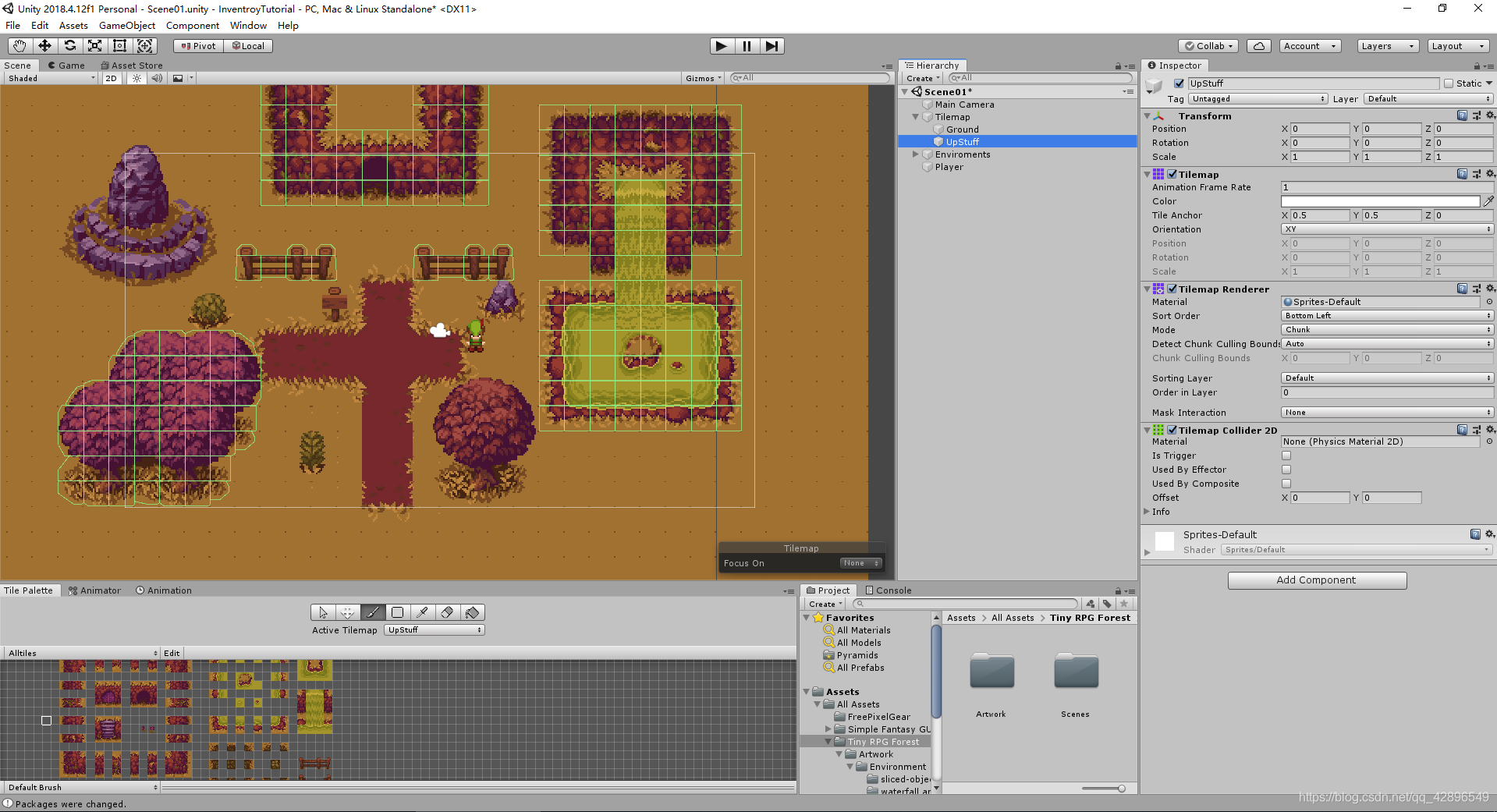Image resolution: width=1497 pixels, height=812 pixels.
Task: Select the Paint Brush tool in Tile Palette
Action: pyautogui.click(x=373, y=612)
